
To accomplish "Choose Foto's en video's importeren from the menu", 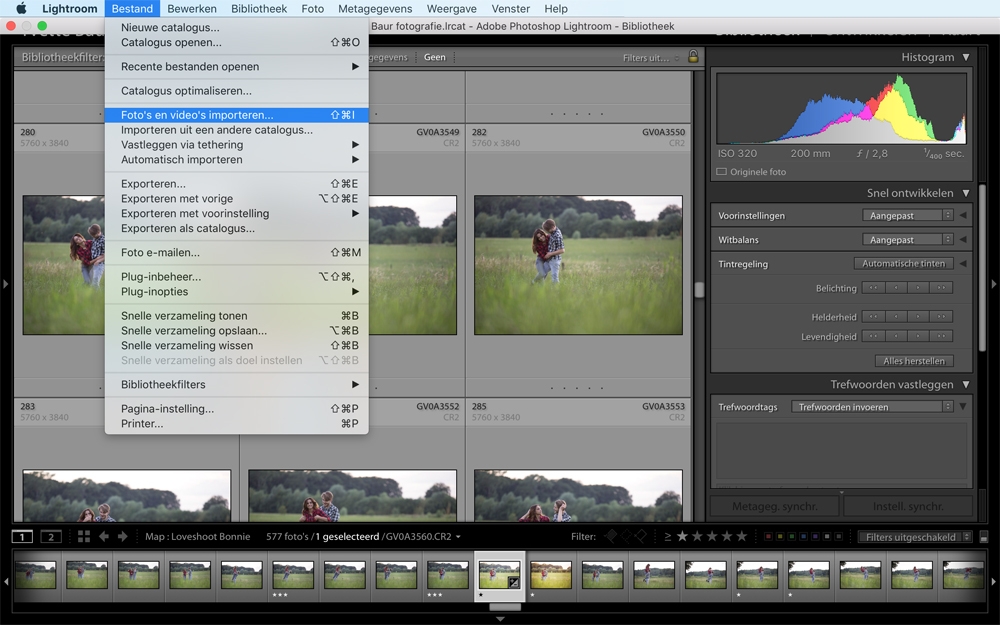I will [x=198, y=115].
